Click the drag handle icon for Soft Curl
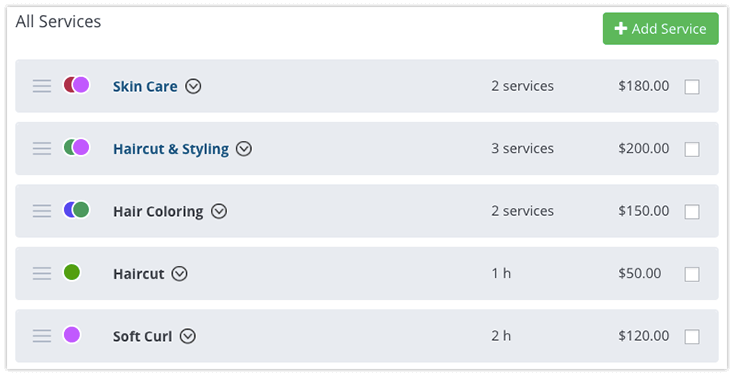734x376 pixels. (42, 336)
